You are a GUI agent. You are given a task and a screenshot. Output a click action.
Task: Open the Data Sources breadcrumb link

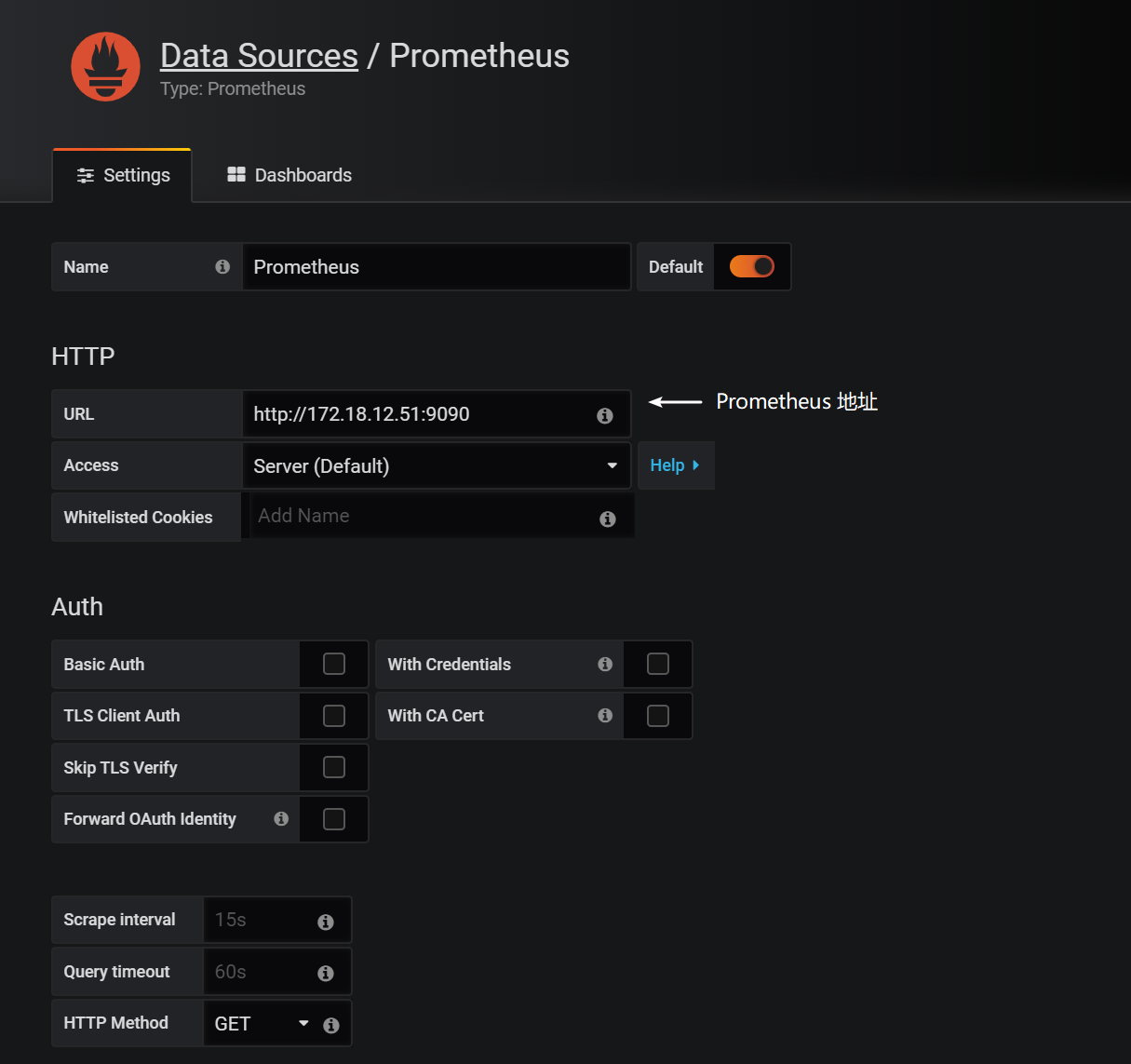259,56
